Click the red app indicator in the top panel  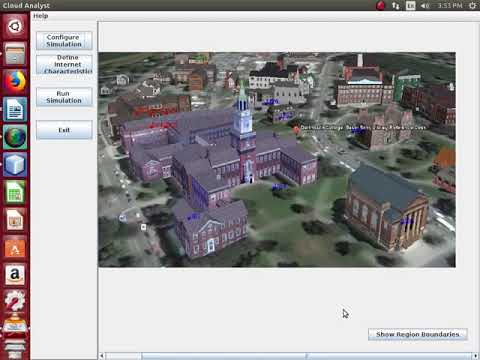click(380, 6)
